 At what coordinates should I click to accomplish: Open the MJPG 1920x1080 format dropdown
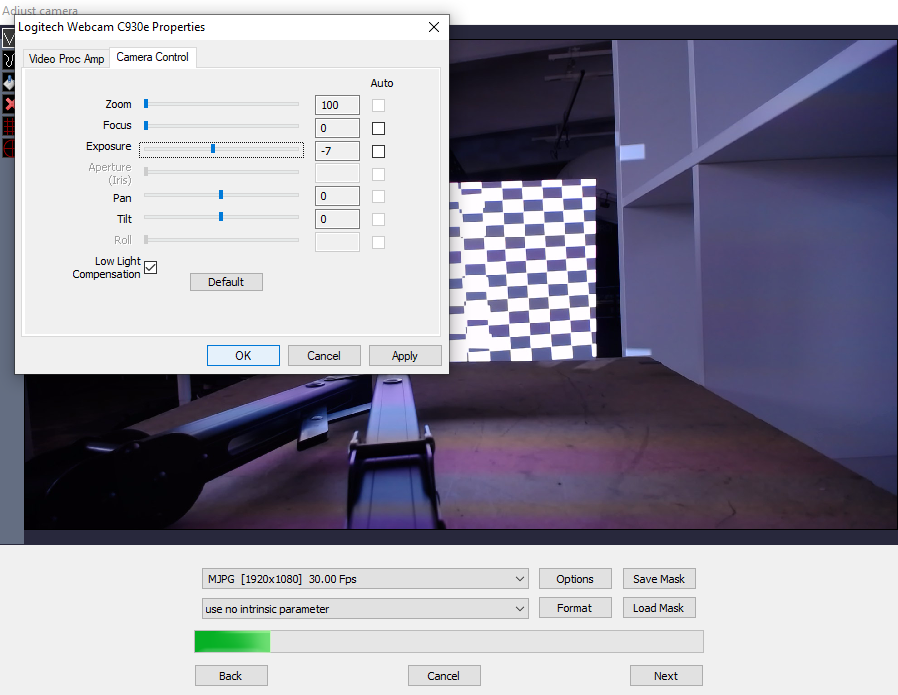tap(365, 579)
